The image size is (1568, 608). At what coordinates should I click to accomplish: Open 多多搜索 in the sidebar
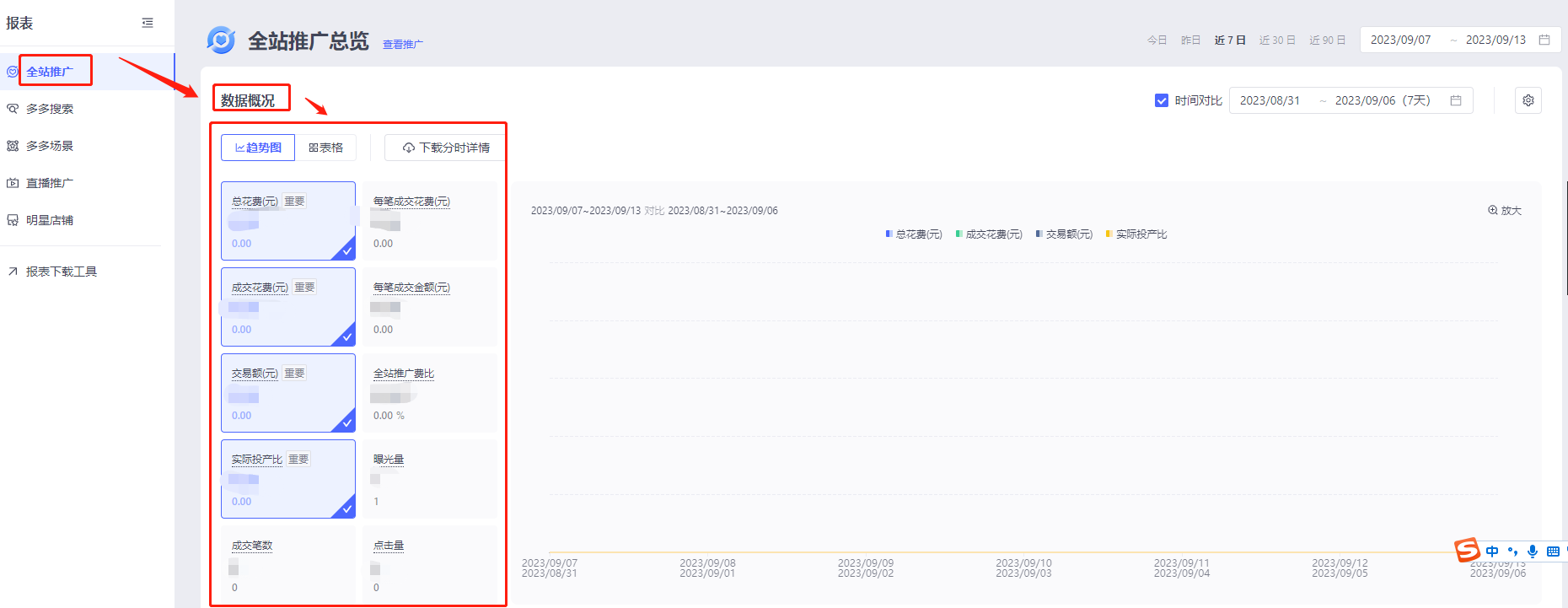(x=50, y=109)
